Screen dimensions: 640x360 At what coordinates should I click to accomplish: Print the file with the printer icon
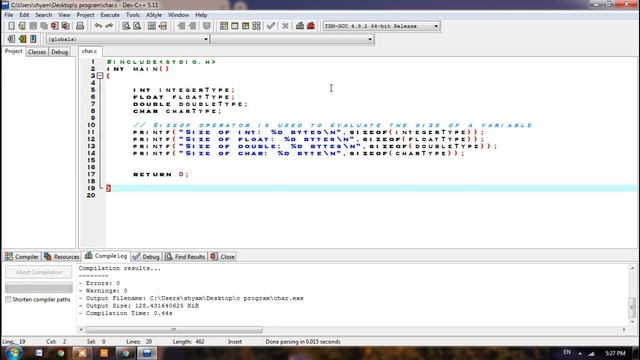coord(80,26)
